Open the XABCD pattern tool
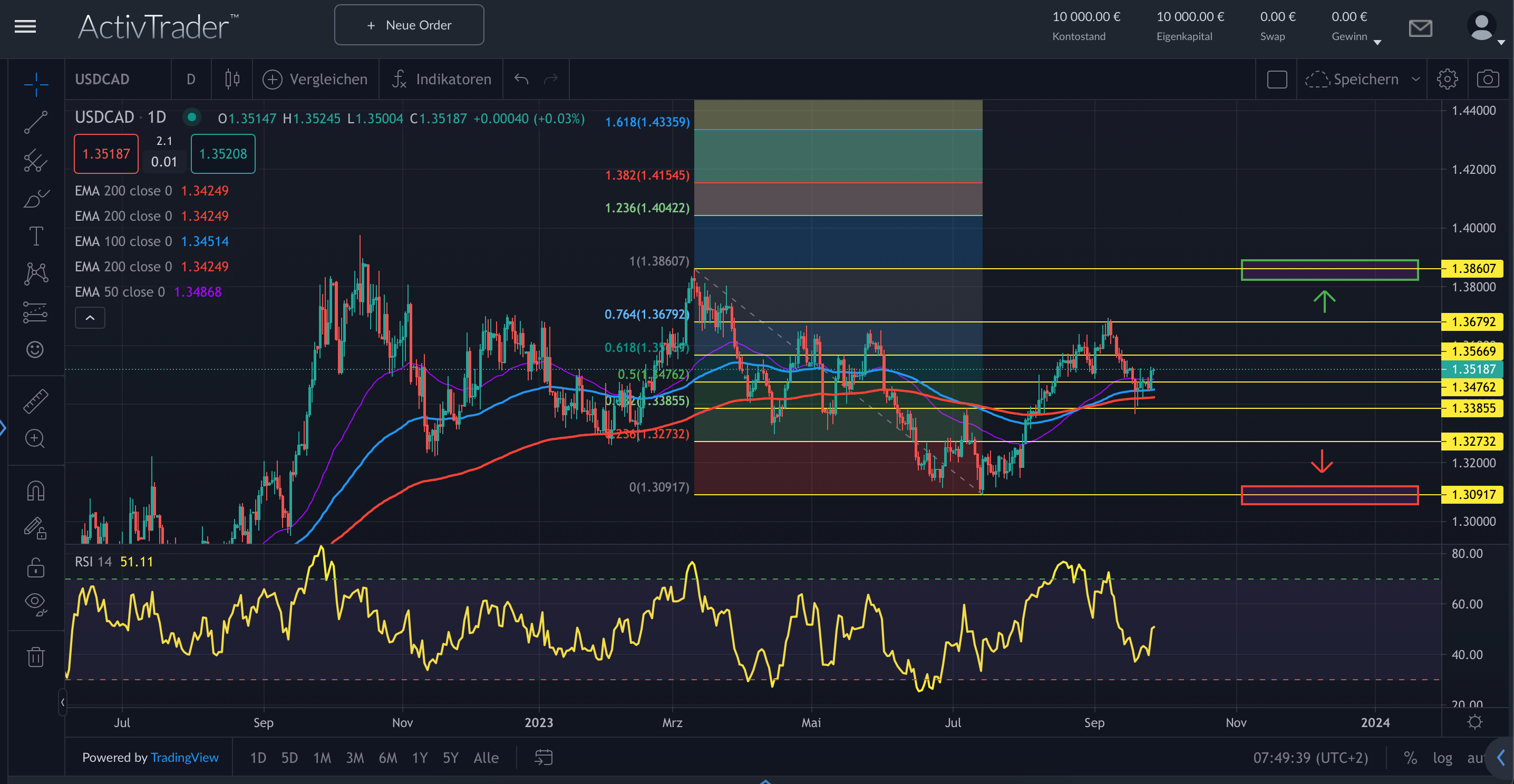Screen dimensions: 1514x784 [x=35, y=273]
